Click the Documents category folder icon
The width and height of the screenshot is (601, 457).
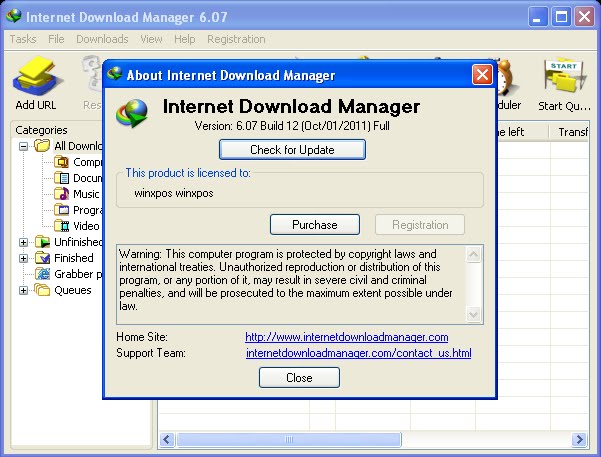61,178
